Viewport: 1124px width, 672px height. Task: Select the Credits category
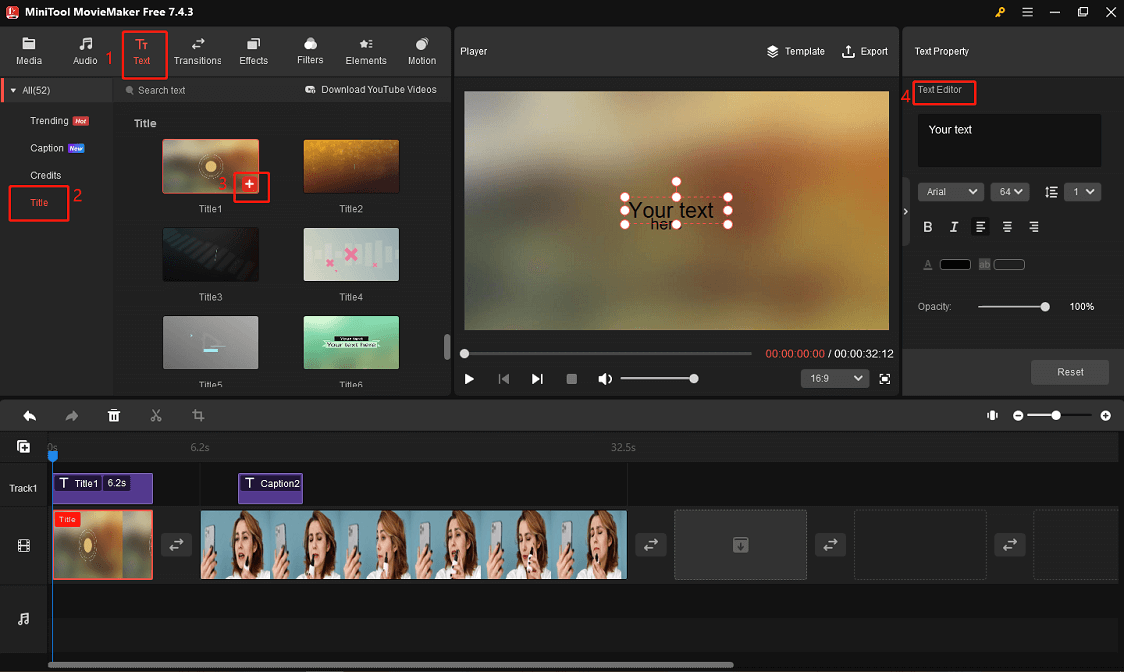pyautogui.click(x=45, y=175)
